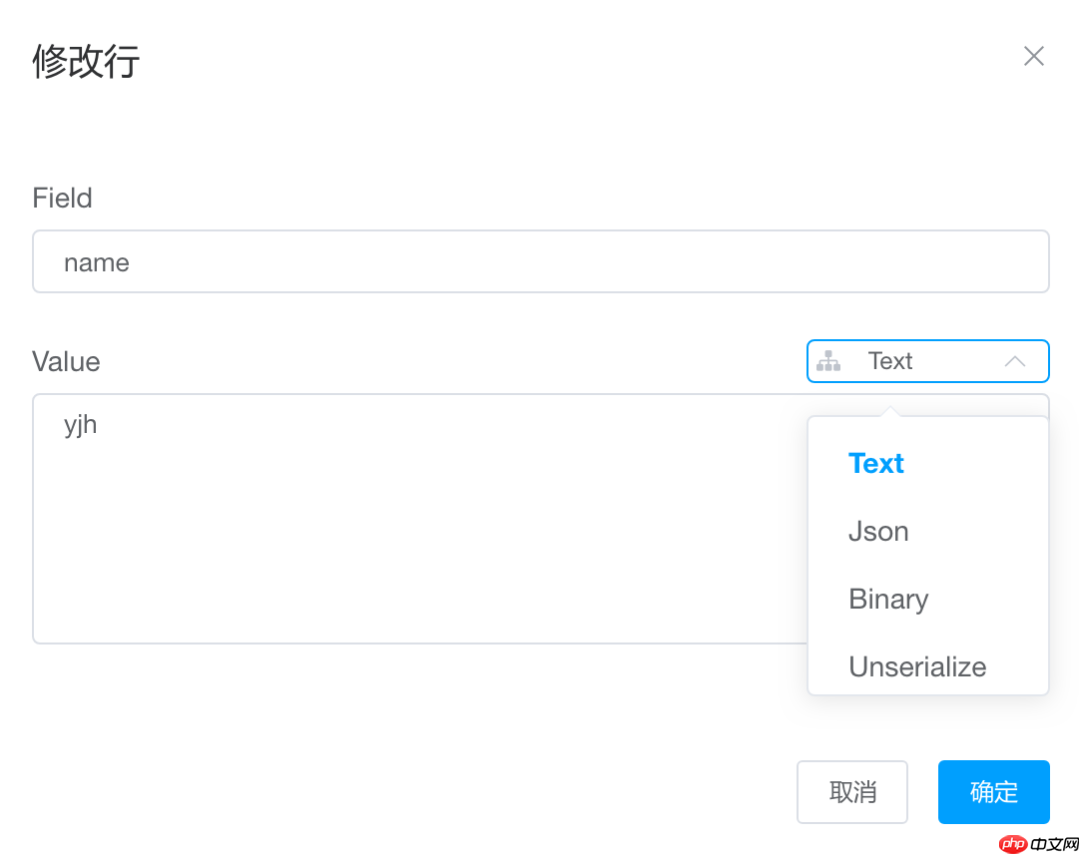Click the red php logo badge
This screenshot has height=854, width=1080.
click(x=1013, y=844)
